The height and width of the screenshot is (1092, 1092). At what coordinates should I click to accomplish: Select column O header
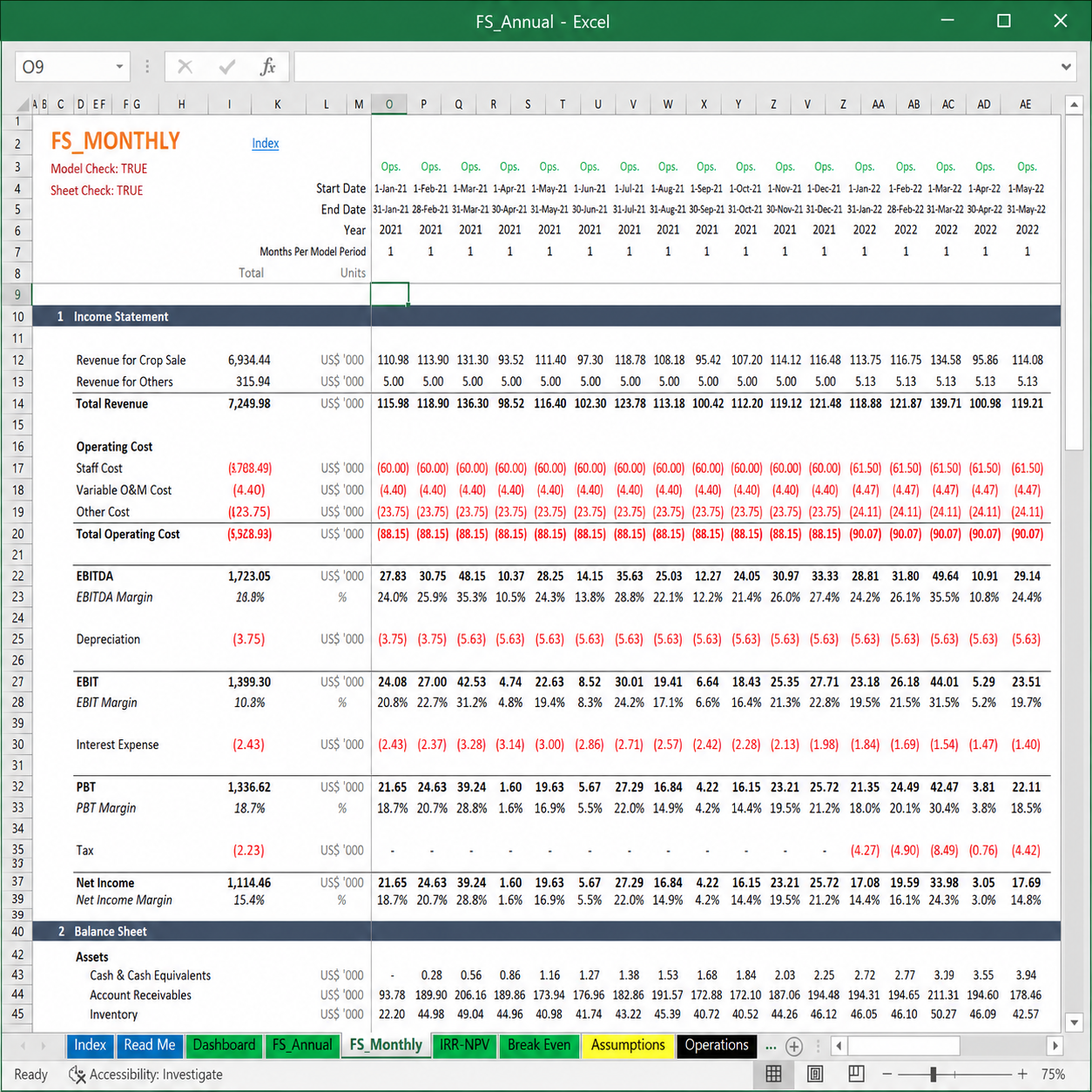click(389, 104)
